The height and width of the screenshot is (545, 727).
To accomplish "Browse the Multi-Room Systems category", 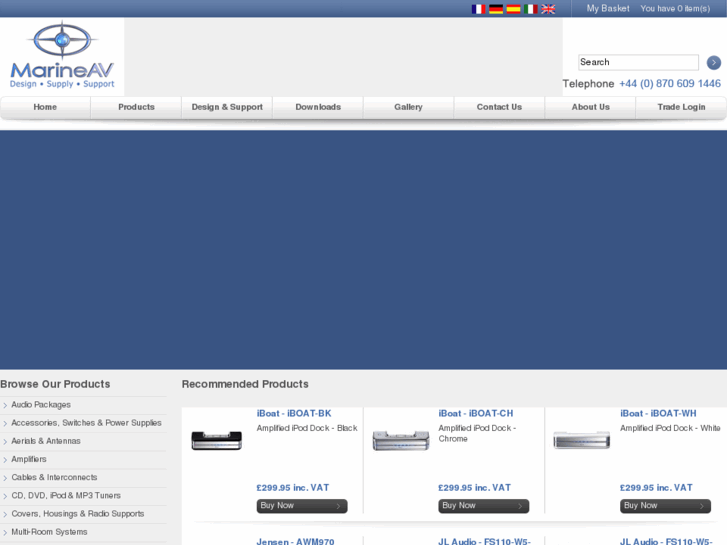I will 49,532.
